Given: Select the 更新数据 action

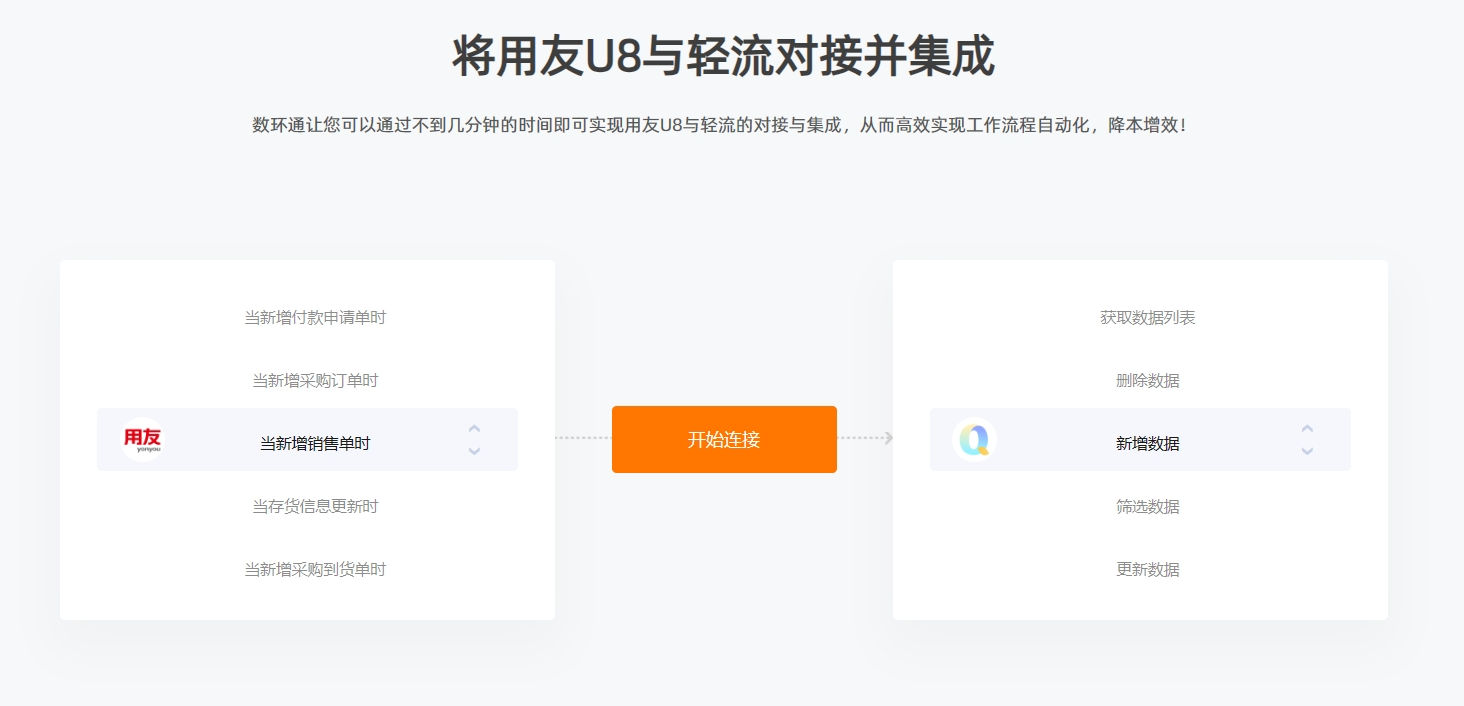Looking at the screenshot, I should point(1148,570).
